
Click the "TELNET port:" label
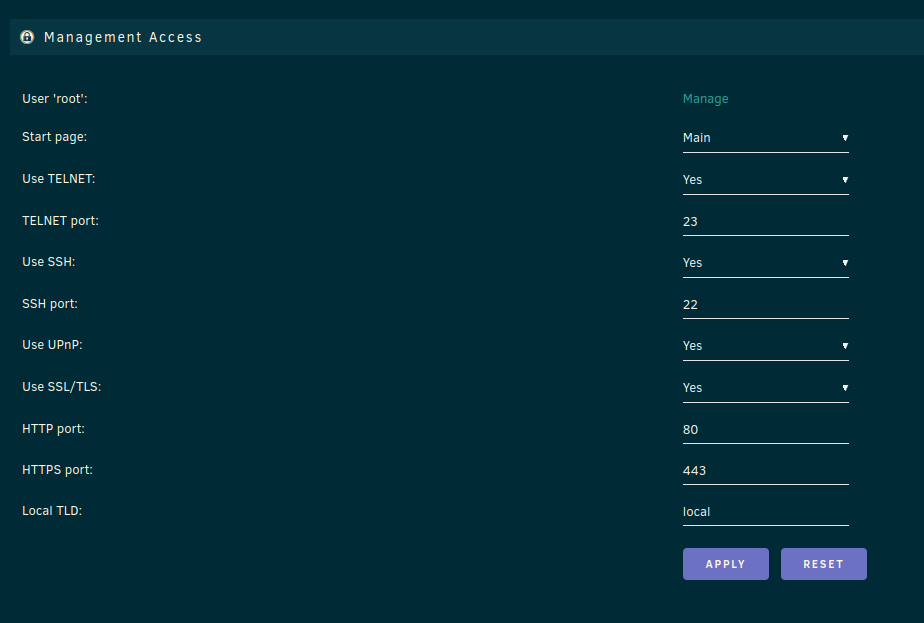coord(60,221)
